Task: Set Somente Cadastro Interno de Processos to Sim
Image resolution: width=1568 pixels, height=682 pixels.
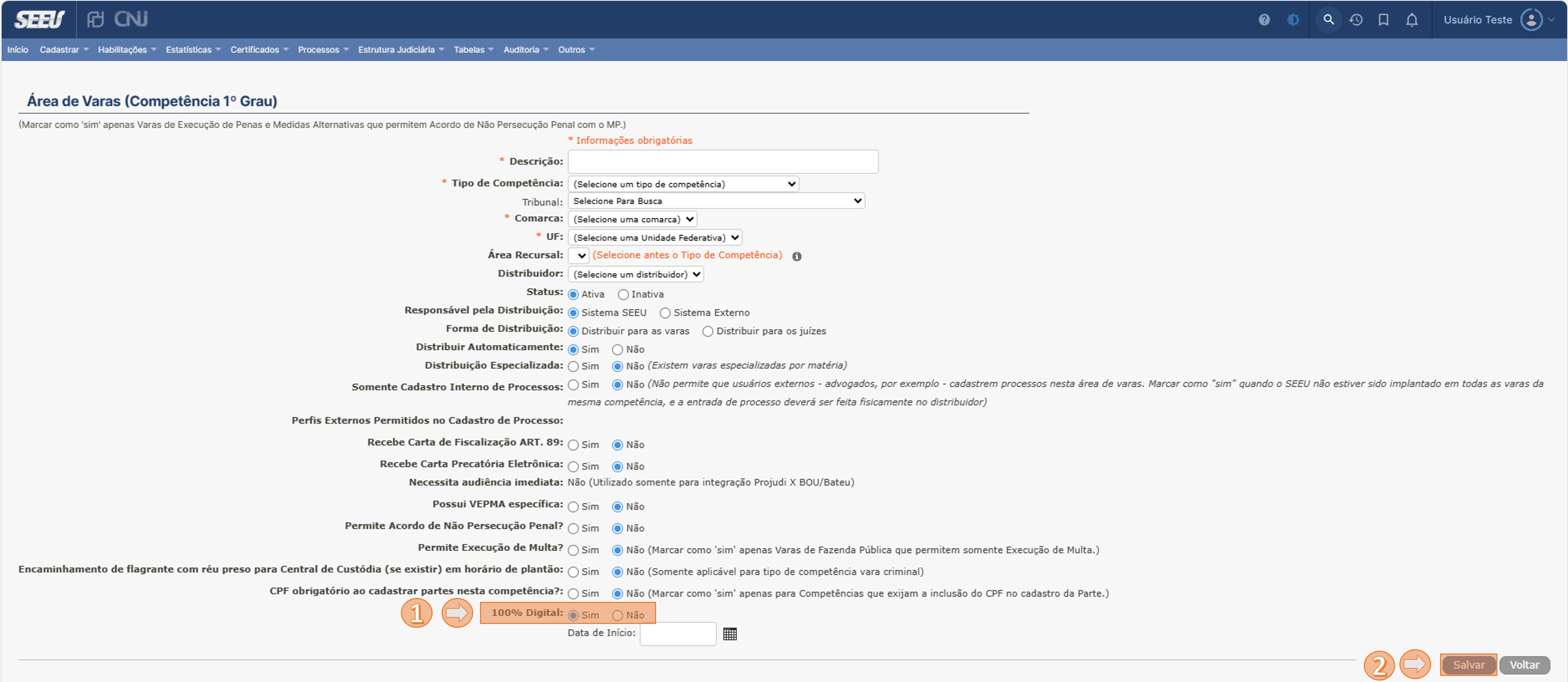Action: 573,385
